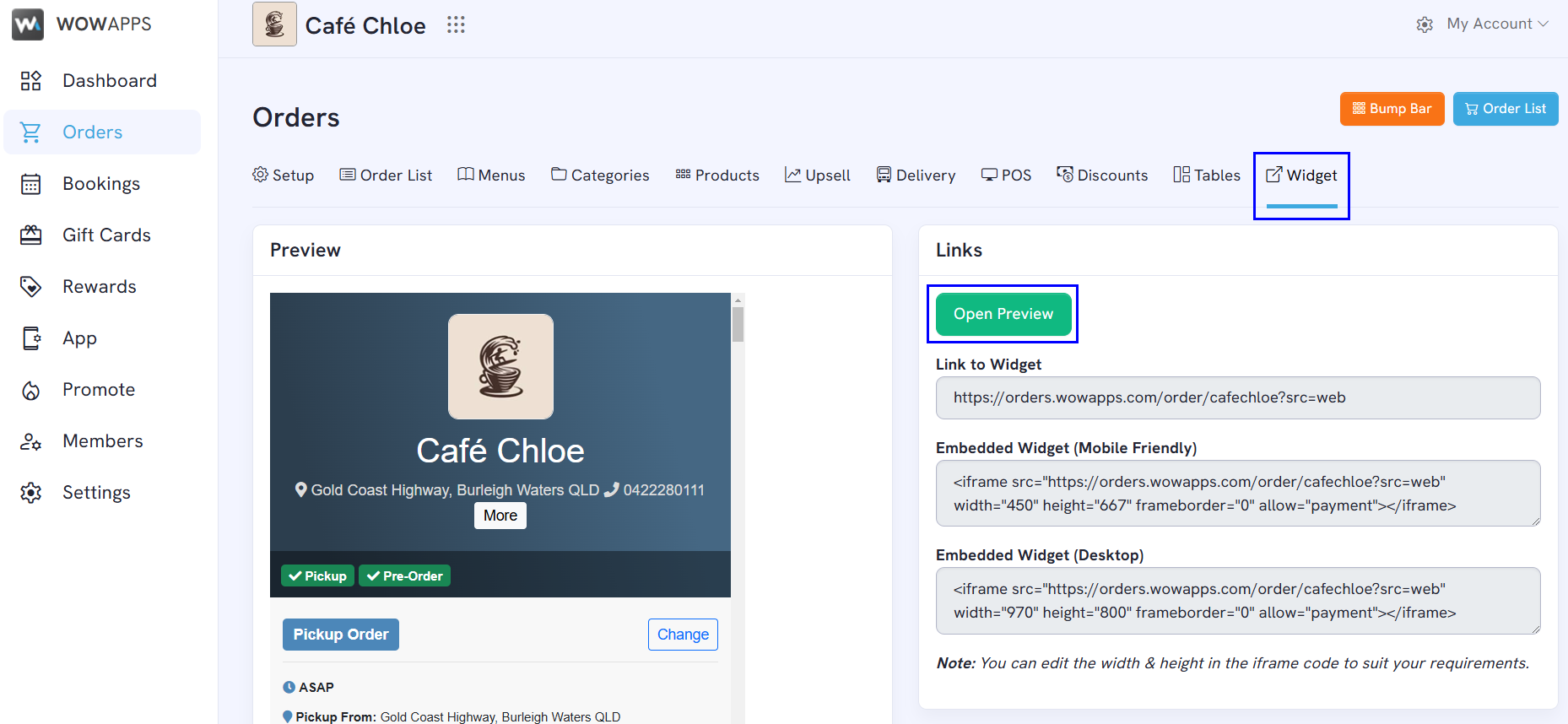Open the Menus tab

point(491,175)
